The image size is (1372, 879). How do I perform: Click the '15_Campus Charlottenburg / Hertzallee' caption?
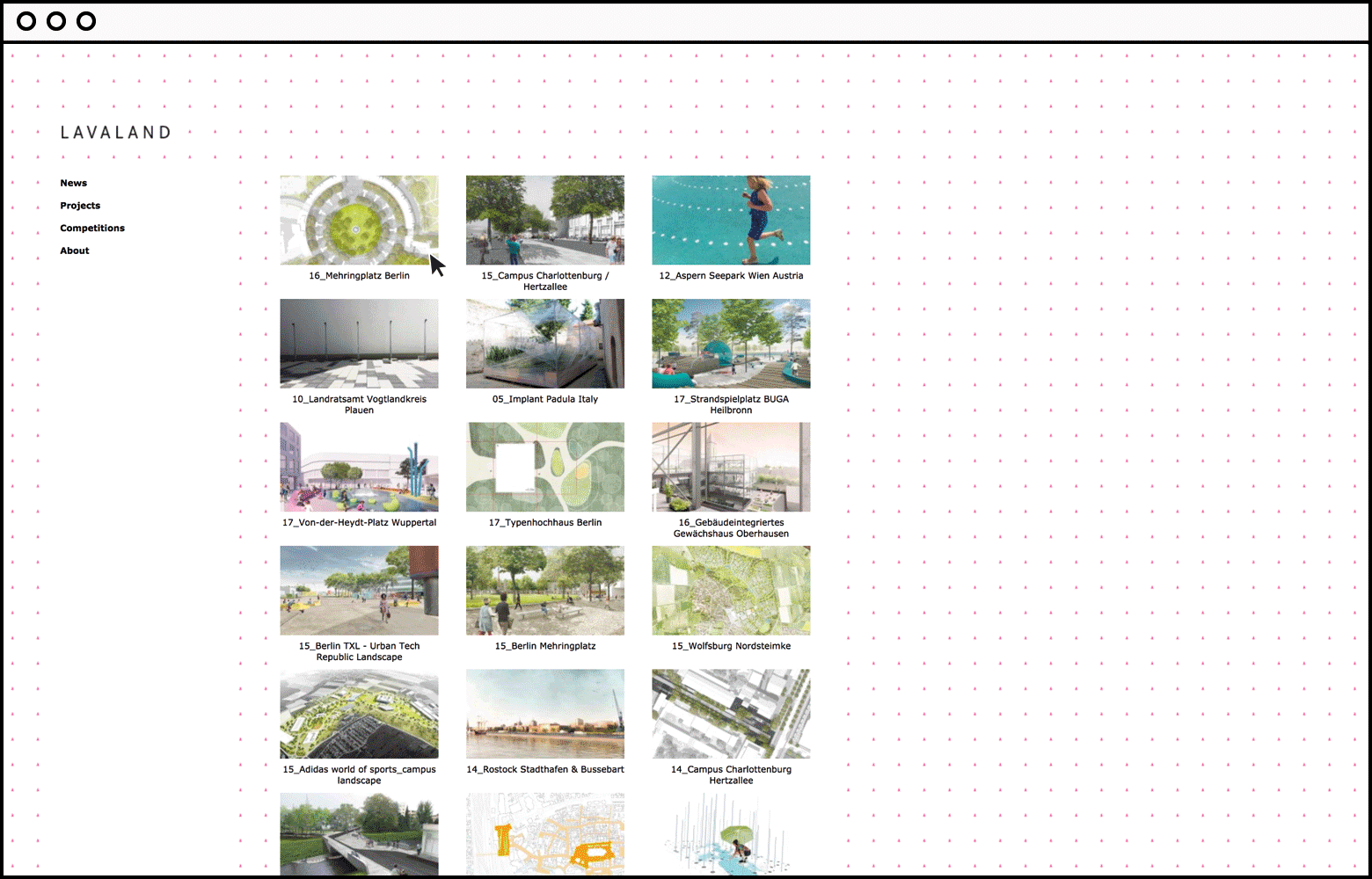click(x=545, y=281)
